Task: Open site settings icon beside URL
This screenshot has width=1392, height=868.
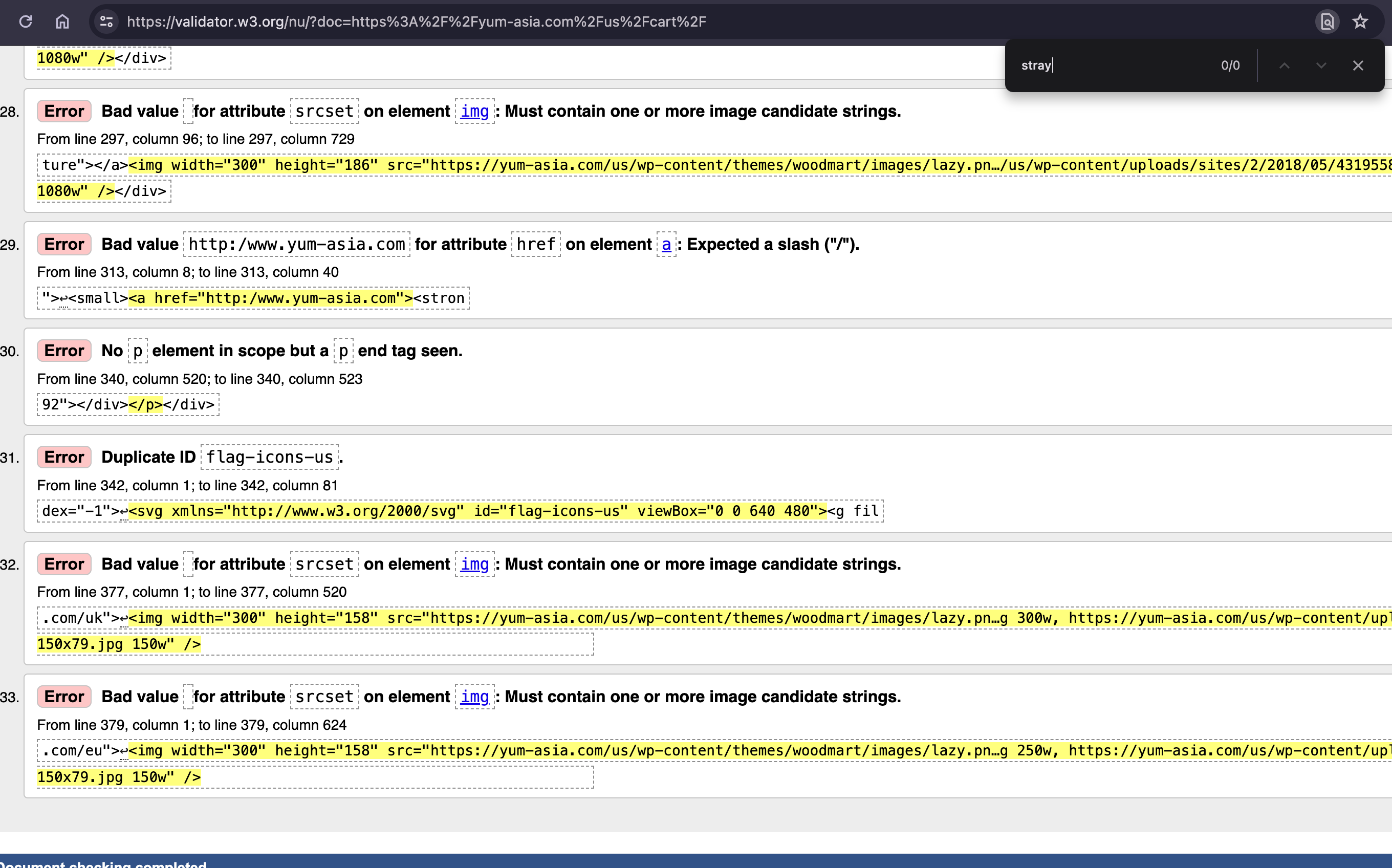Action: point(106,22)
